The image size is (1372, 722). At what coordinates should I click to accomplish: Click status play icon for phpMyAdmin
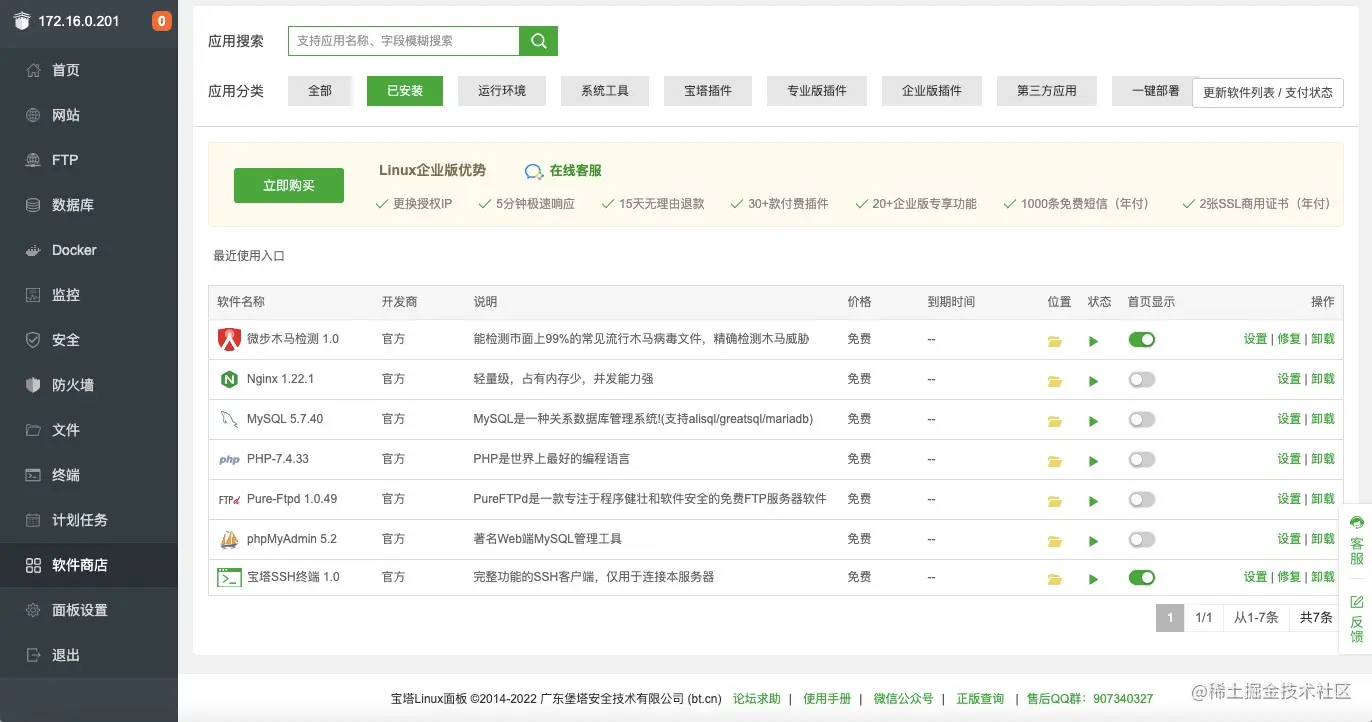[x=1093, y=541]
